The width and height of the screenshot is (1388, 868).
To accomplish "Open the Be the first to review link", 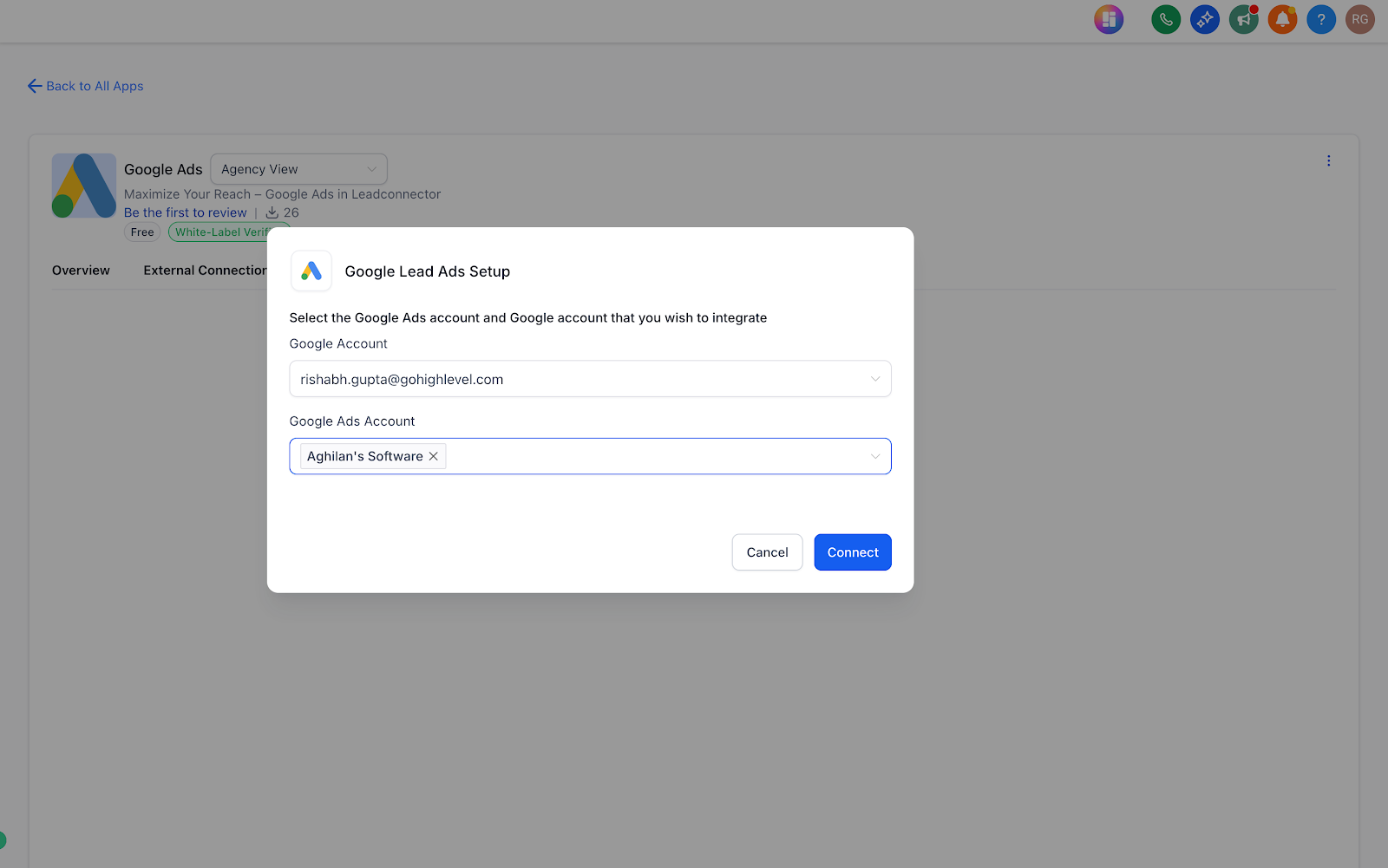I will click(185, 212).
